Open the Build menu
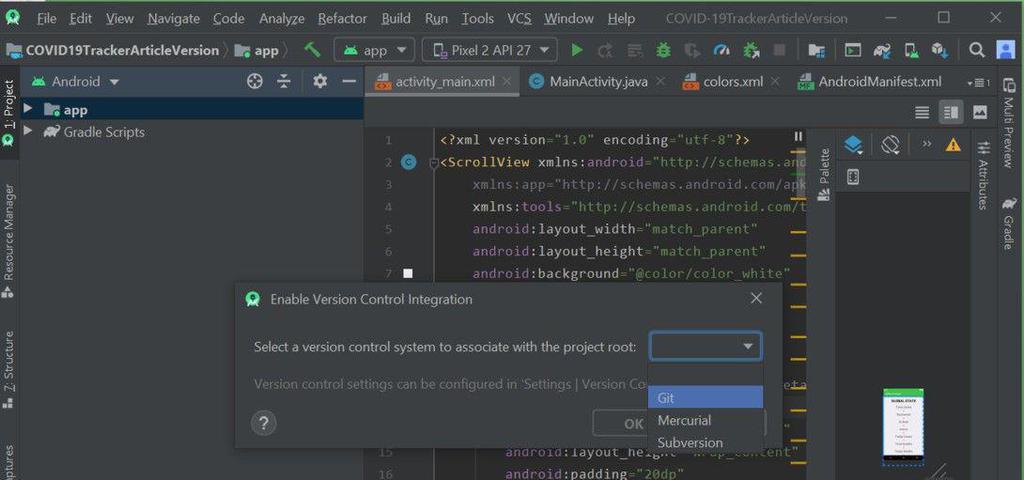This screenshot has width=1024, height=480. 396,18
